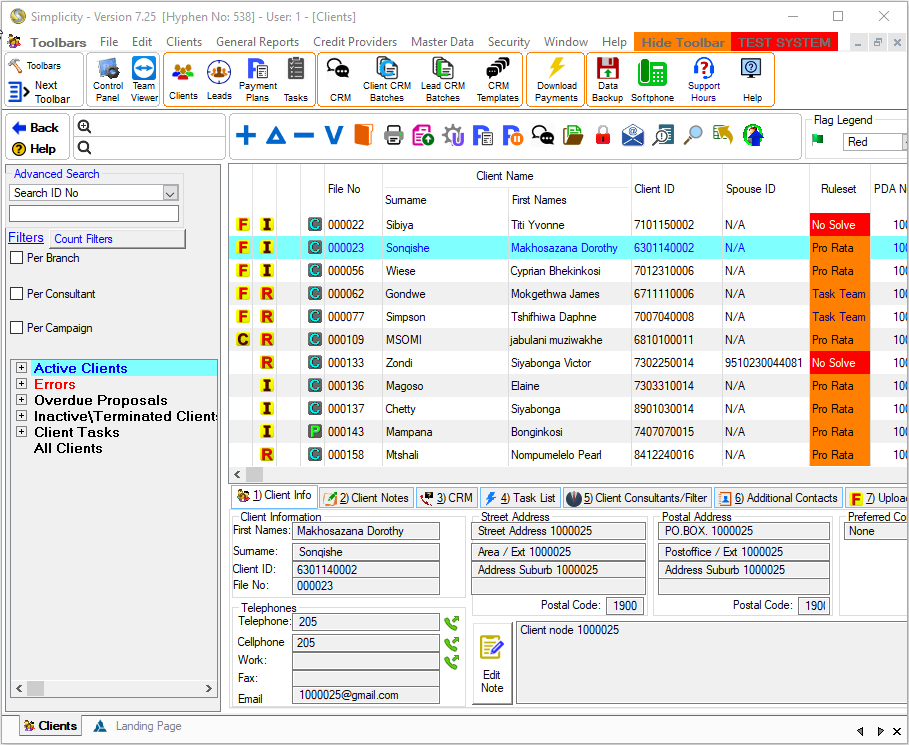
Task: Open Payment Plans from the toolbar
Action: (258, 78)
